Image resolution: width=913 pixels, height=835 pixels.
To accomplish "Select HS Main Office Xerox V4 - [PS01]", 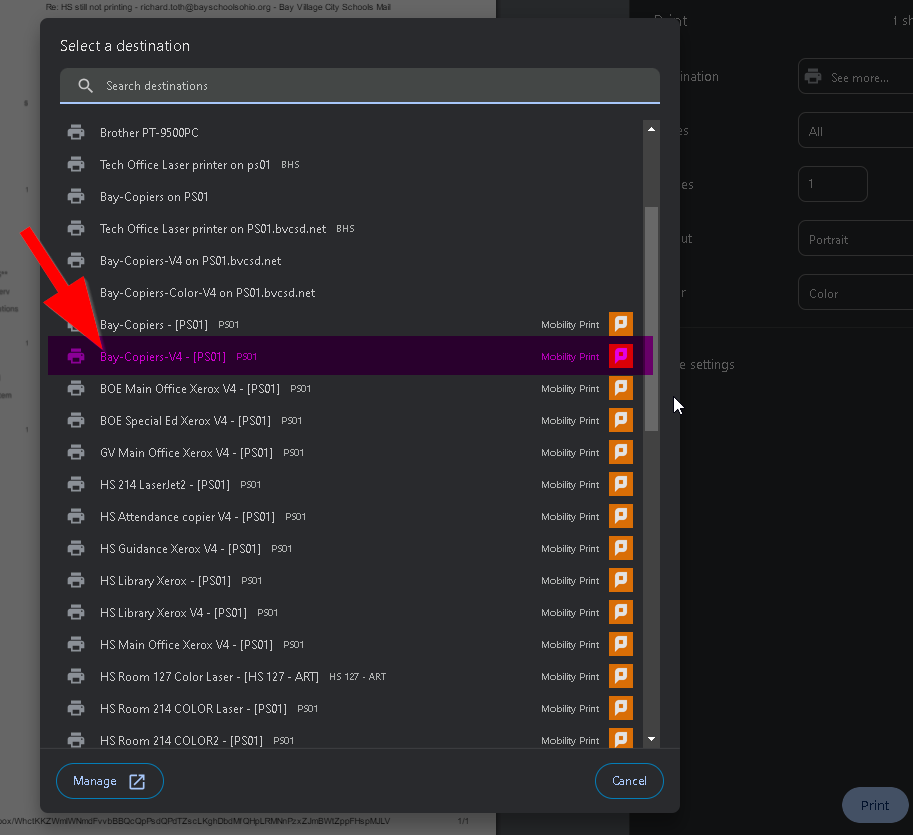I will pyautogui.click(x=350, y=645).
